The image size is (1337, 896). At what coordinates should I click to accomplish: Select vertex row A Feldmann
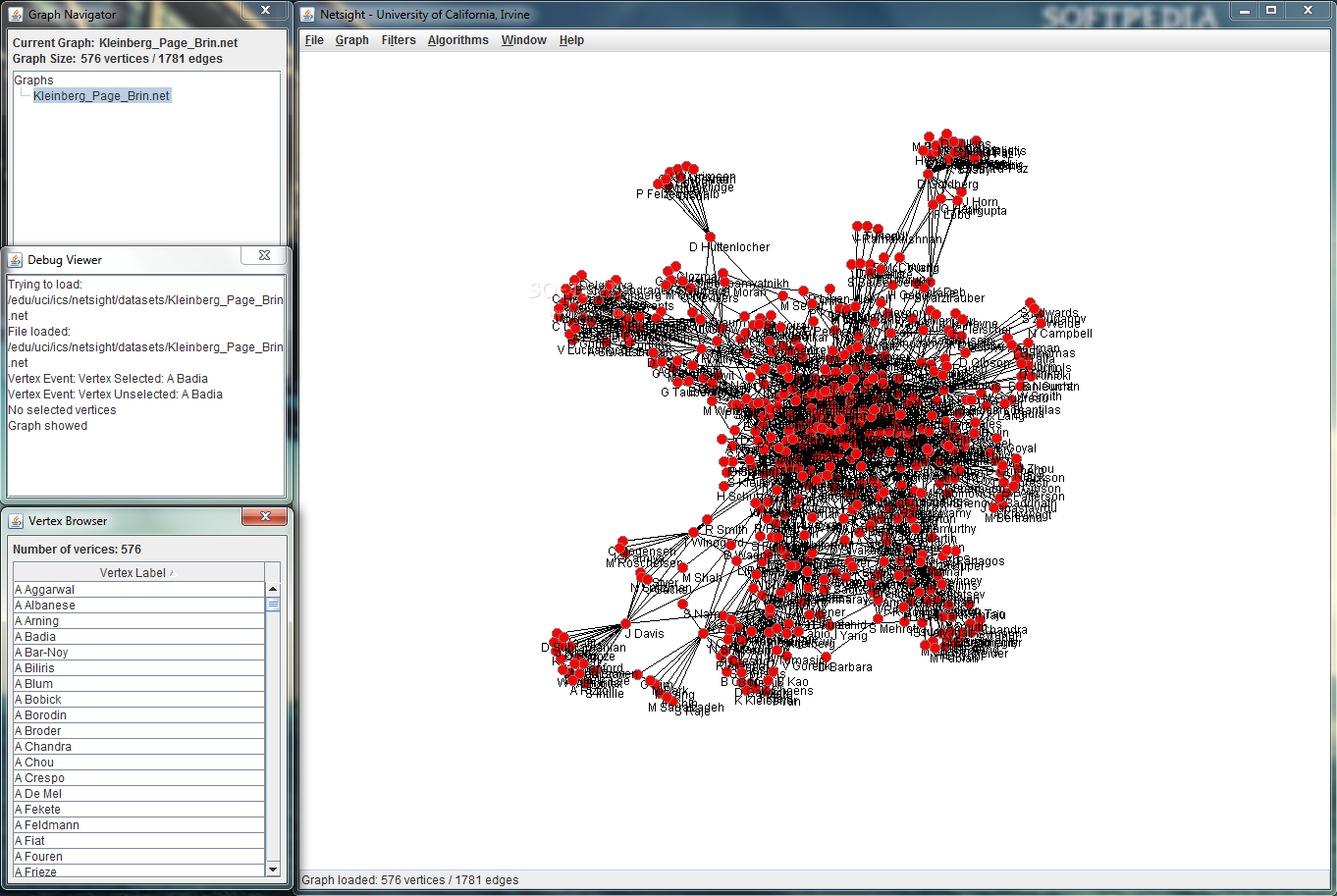pyautogui.click(x=138, y=825)
